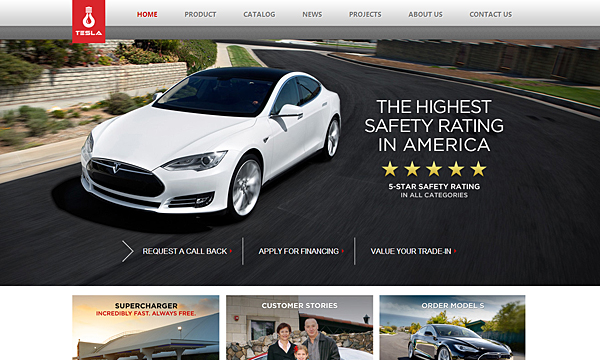
Task: Visit the About Us page
Action: point(425,15)
